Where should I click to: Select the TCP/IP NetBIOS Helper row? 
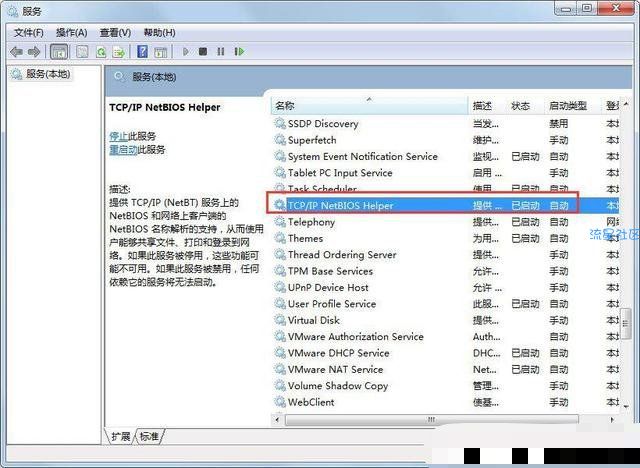(x=445, y=205)
